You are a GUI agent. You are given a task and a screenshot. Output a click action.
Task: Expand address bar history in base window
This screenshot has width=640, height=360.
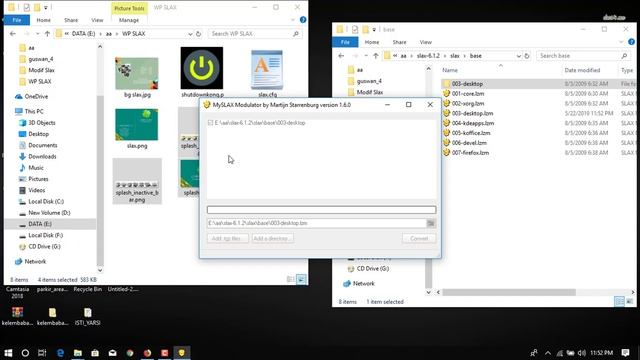(519, 56)
